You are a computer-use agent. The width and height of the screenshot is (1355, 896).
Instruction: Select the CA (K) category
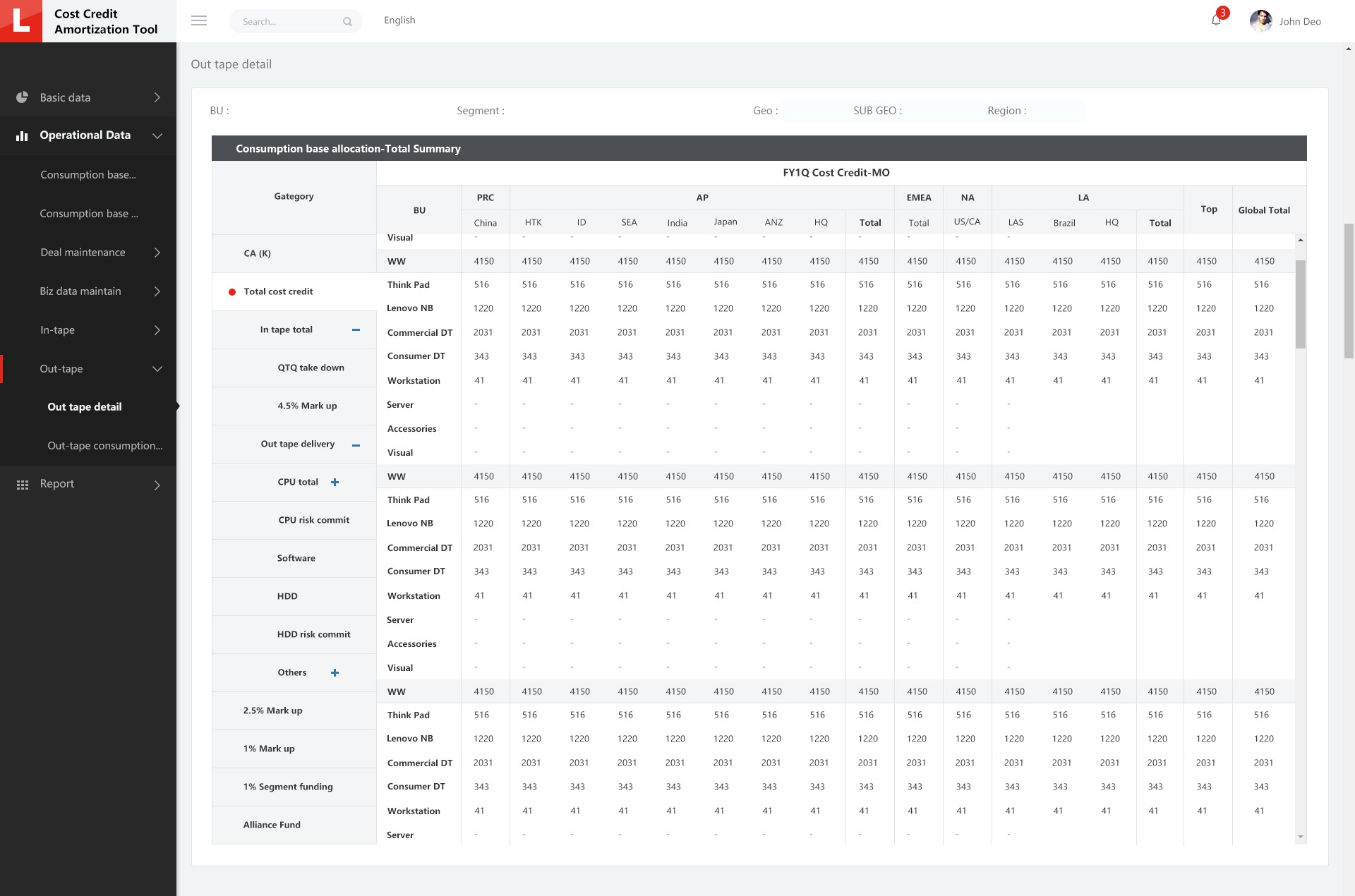click(x=294, y=253)
